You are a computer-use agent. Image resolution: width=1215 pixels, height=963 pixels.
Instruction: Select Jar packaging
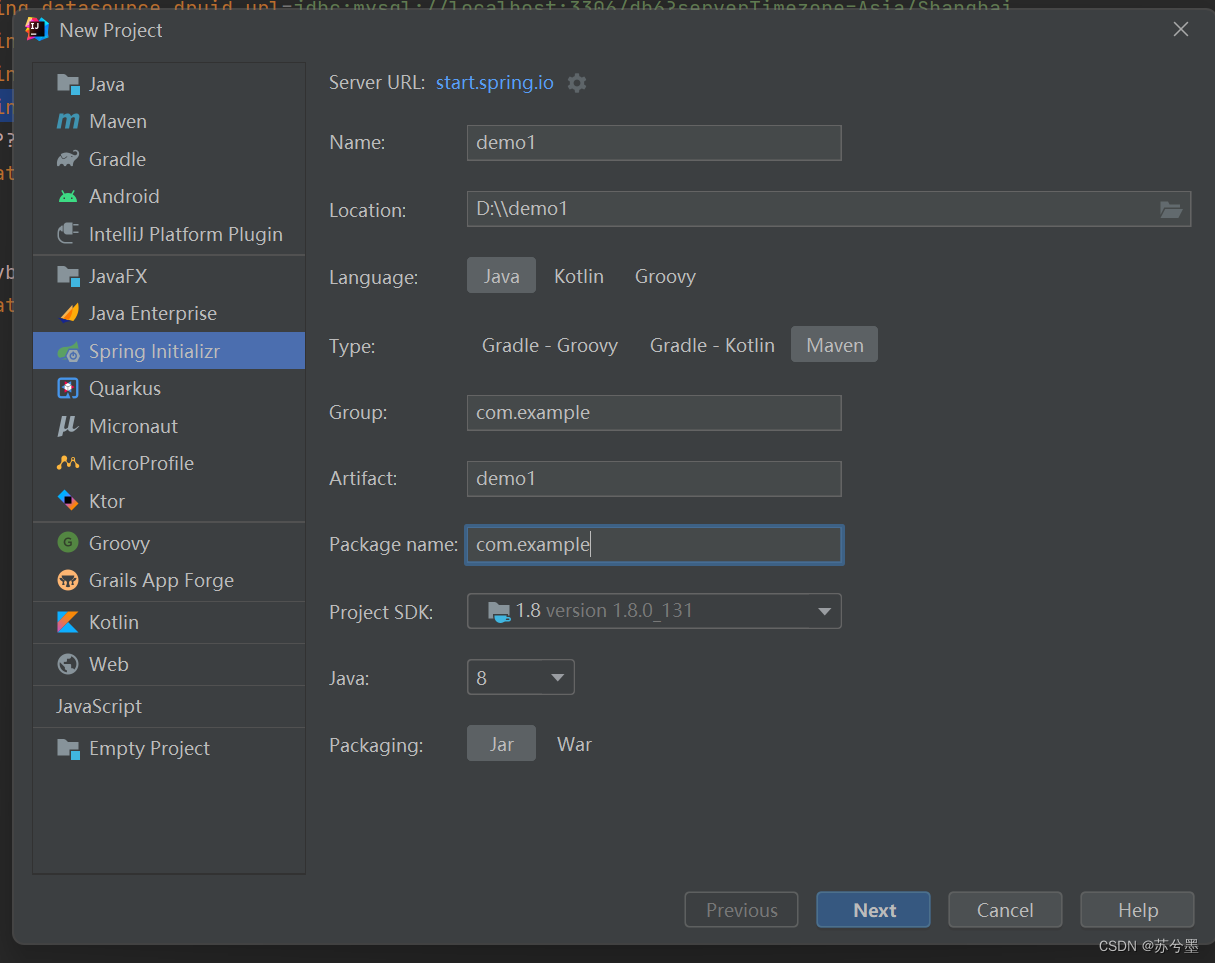coord(501,744)
